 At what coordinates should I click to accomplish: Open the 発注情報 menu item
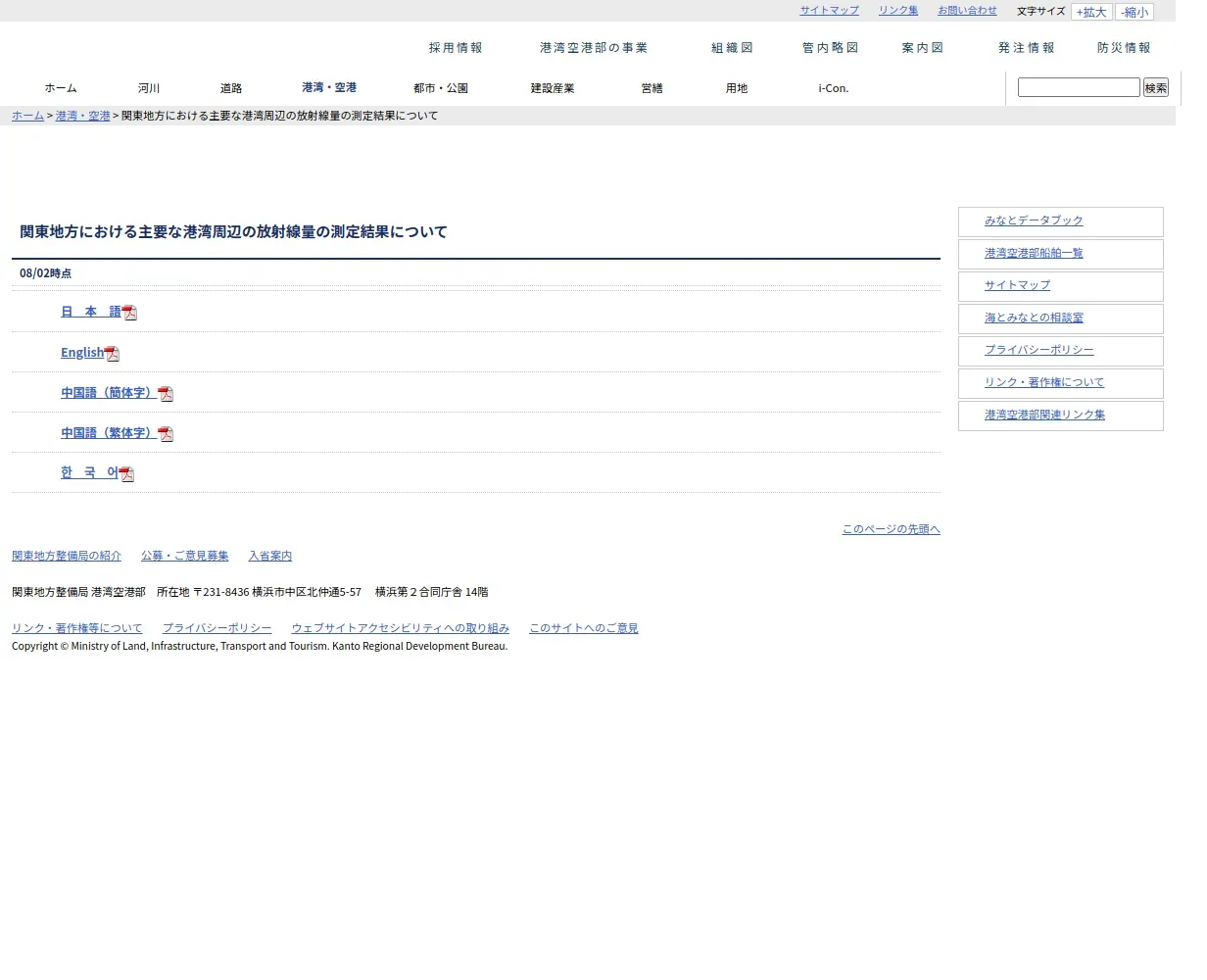click(1027, 48)
